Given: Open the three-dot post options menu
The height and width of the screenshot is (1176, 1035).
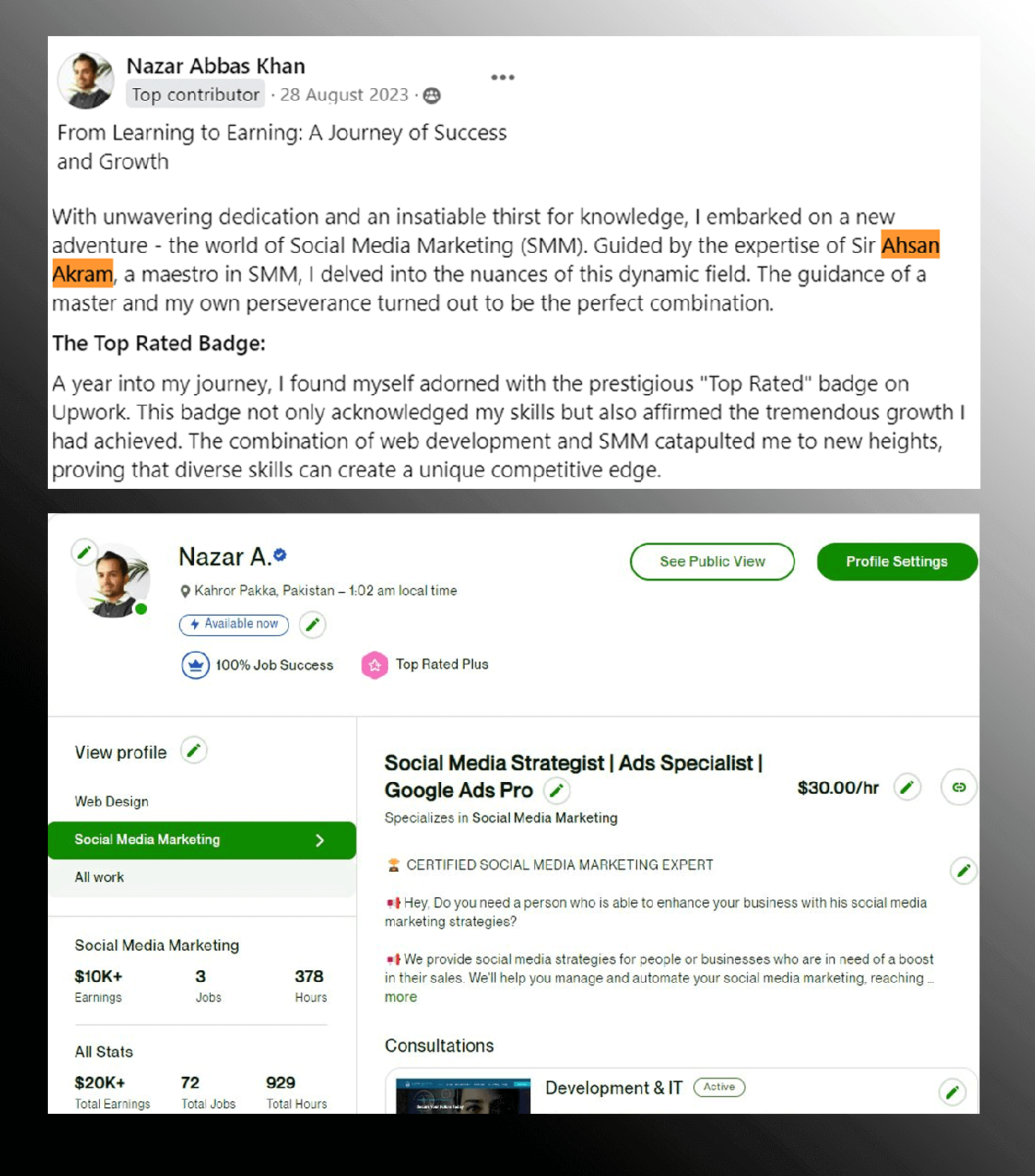Looking at the screenshot, I should (x=502, y=77).
